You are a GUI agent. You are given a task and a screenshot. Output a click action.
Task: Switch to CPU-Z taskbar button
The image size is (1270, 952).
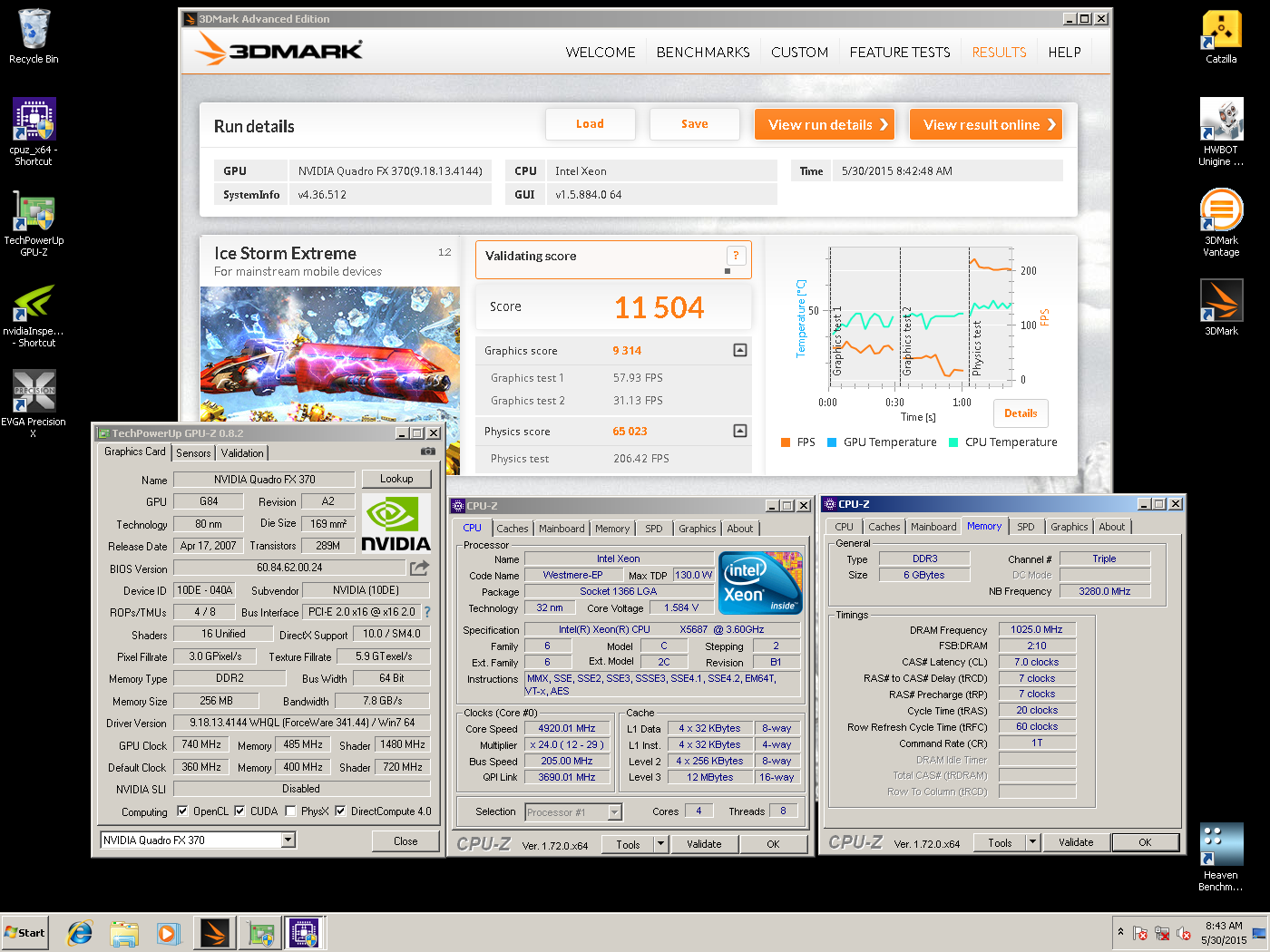click(305, 932)
